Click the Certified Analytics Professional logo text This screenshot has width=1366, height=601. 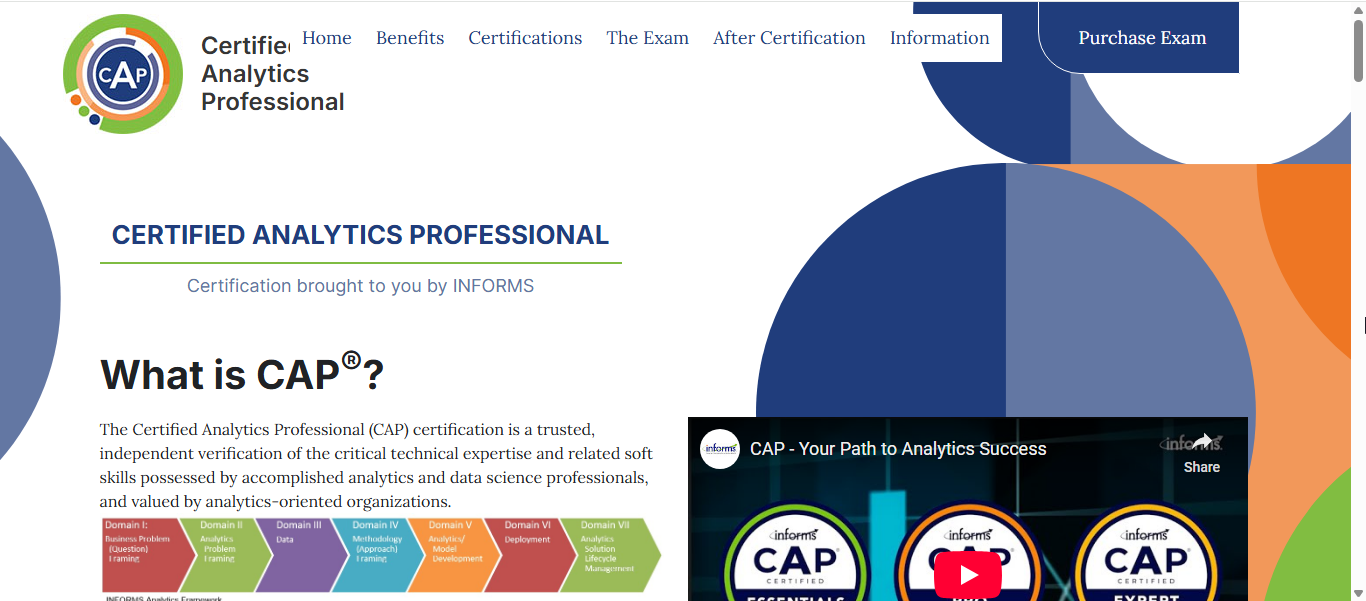point(272,74)
